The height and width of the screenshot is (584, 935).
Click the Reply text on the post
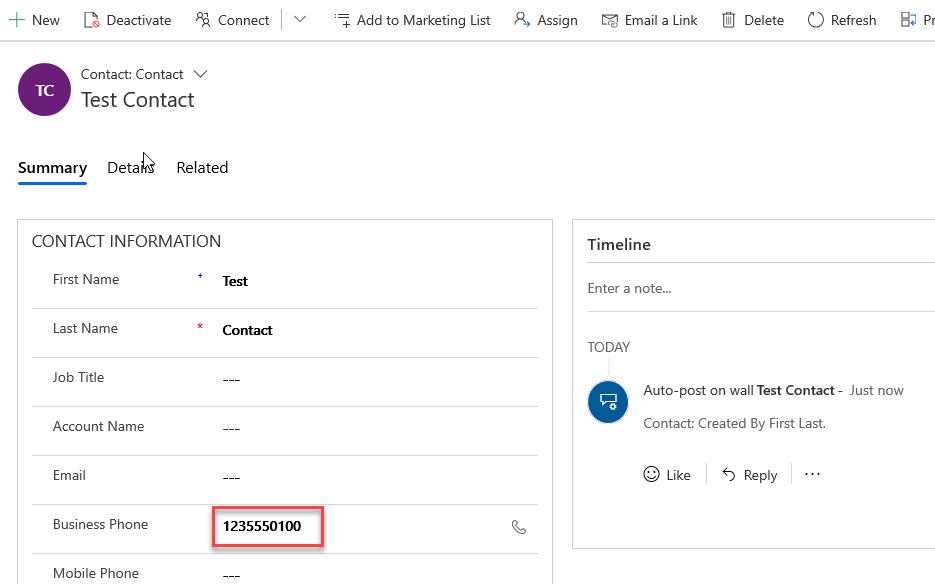point(760,475)
